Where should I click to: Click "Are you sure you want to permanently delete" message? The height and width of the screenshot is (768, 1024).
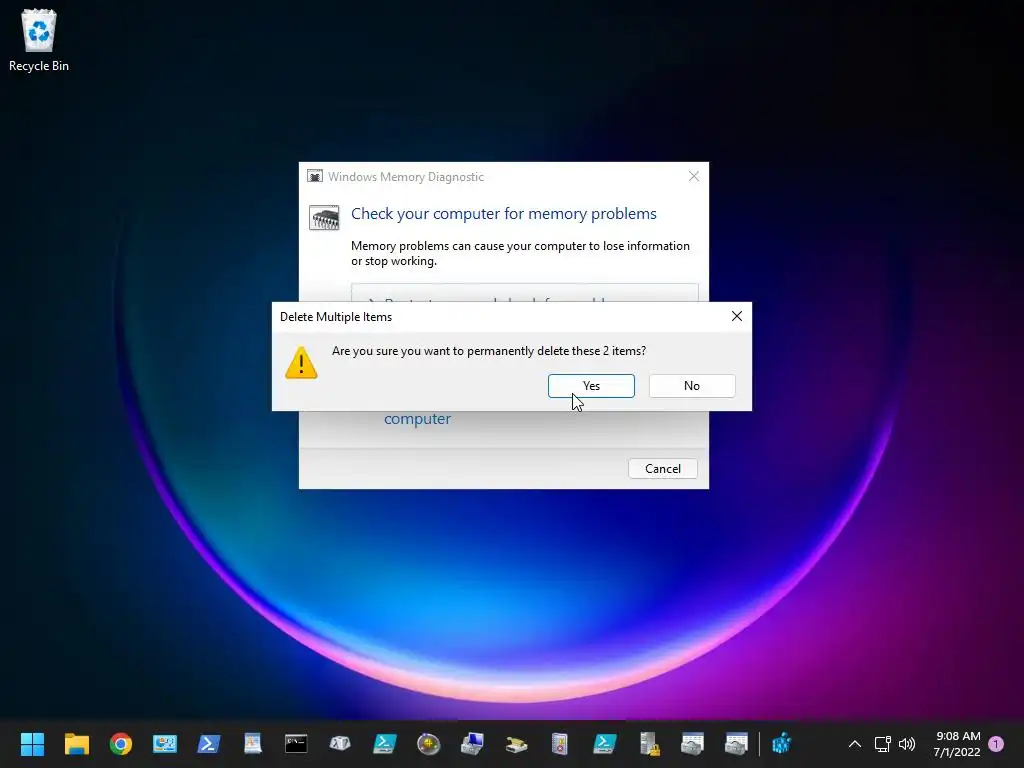coord(489,351)
